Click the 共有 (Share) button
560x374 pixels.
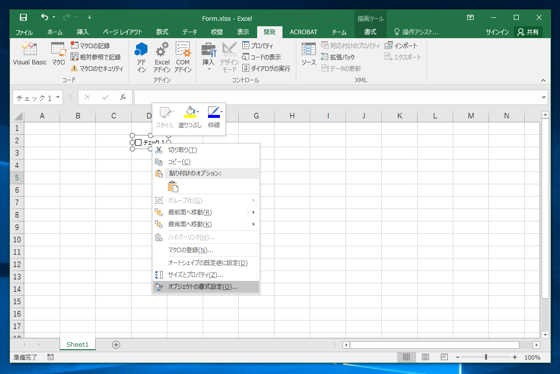coord(528,32)
